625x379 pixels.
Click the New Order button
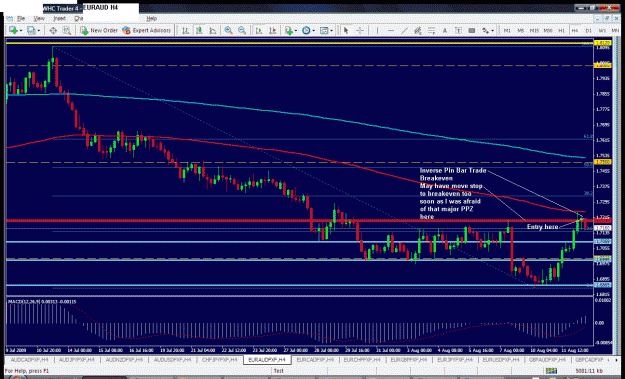pos(99,30)
